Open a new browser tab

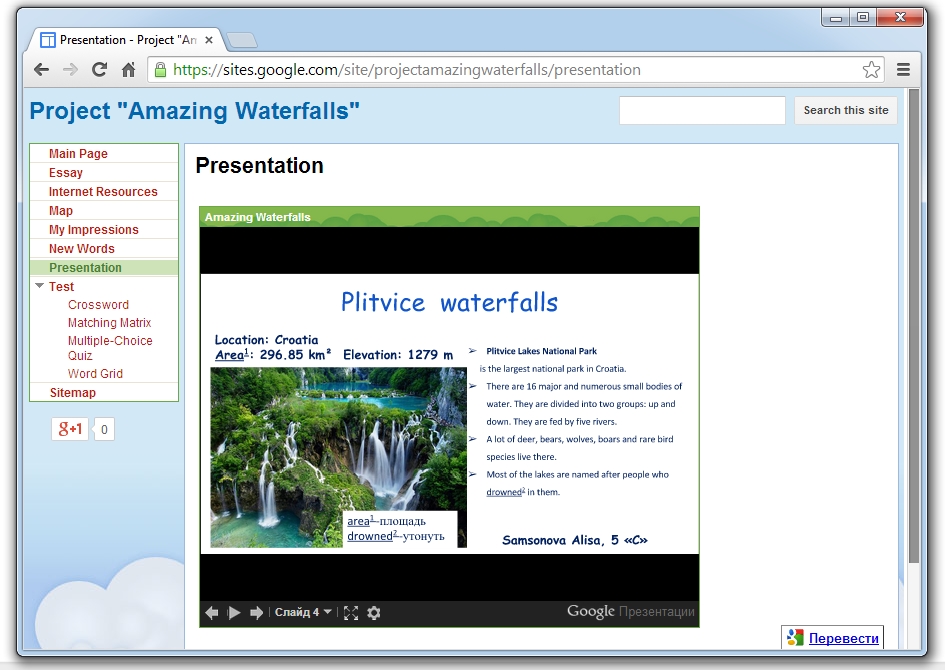point(242,40)
